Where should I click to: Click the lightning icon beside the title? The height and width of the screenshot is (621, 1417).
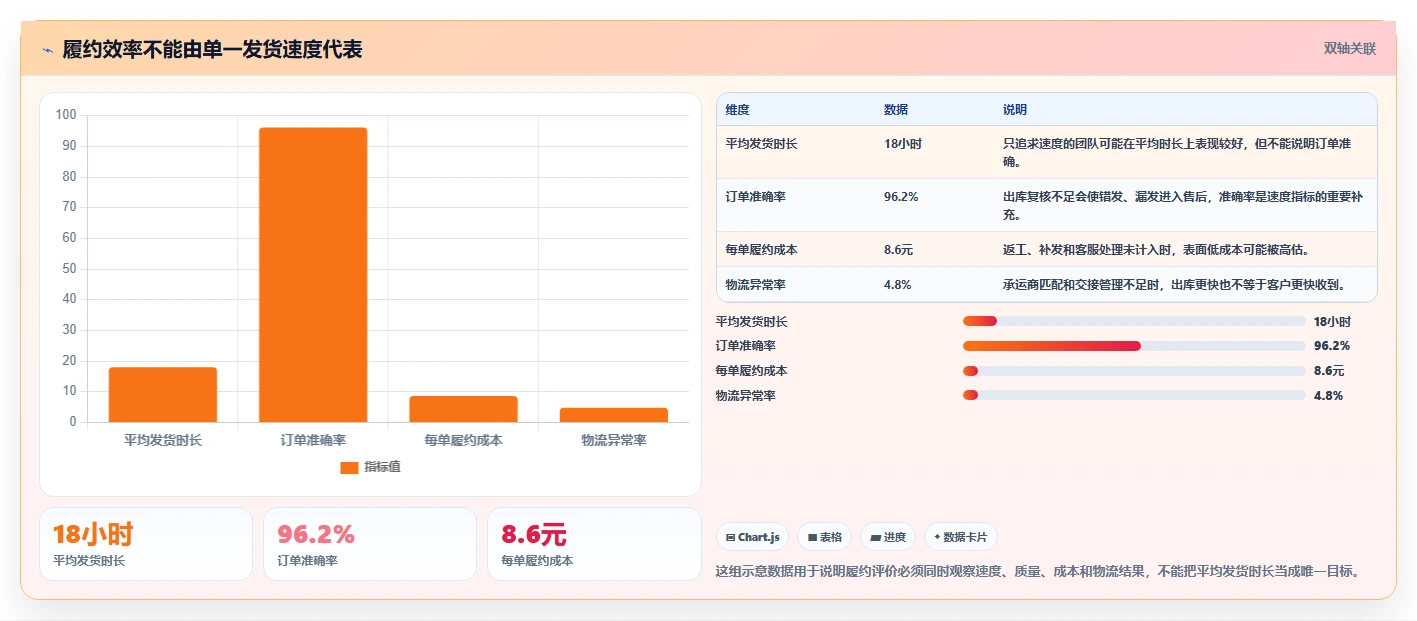(x=47, y=49)
